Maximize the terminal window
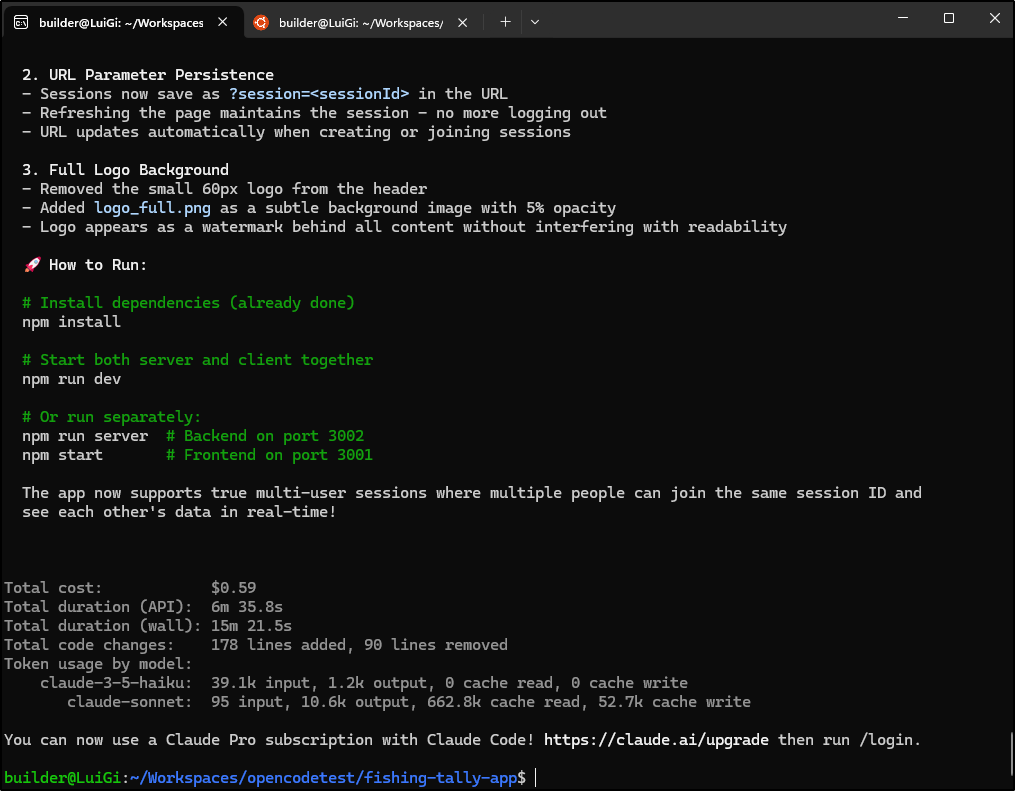Image resolution: width=1015 pixels, height=791 pixels. click(x=949, y=18)
